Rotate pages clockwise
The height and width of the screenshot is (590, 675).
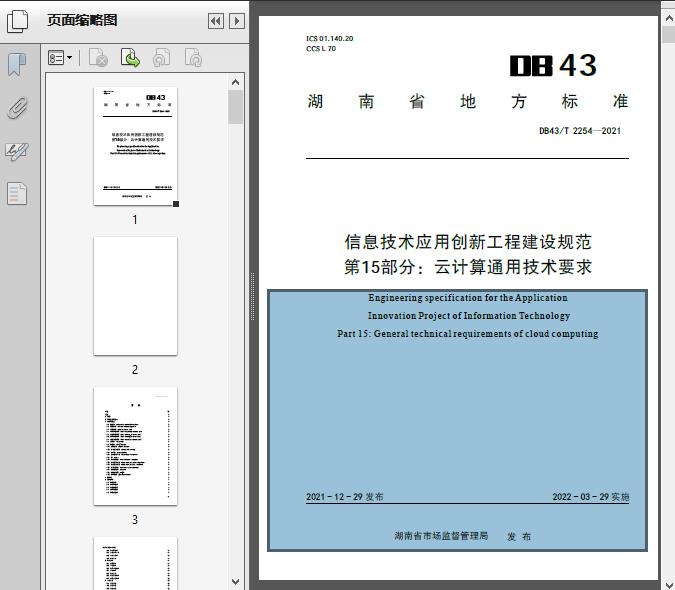click(x=194, y=59)
